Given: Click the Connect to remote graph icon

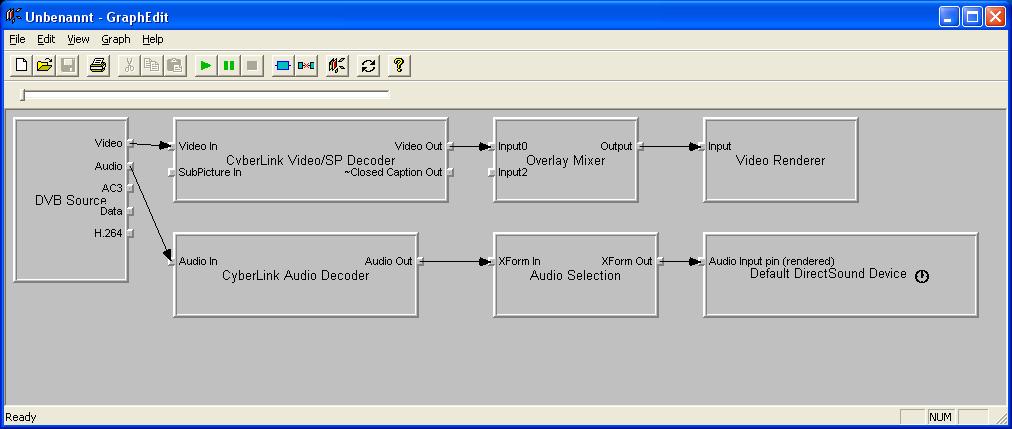Looking at the screenshot, I should point(338,66).
